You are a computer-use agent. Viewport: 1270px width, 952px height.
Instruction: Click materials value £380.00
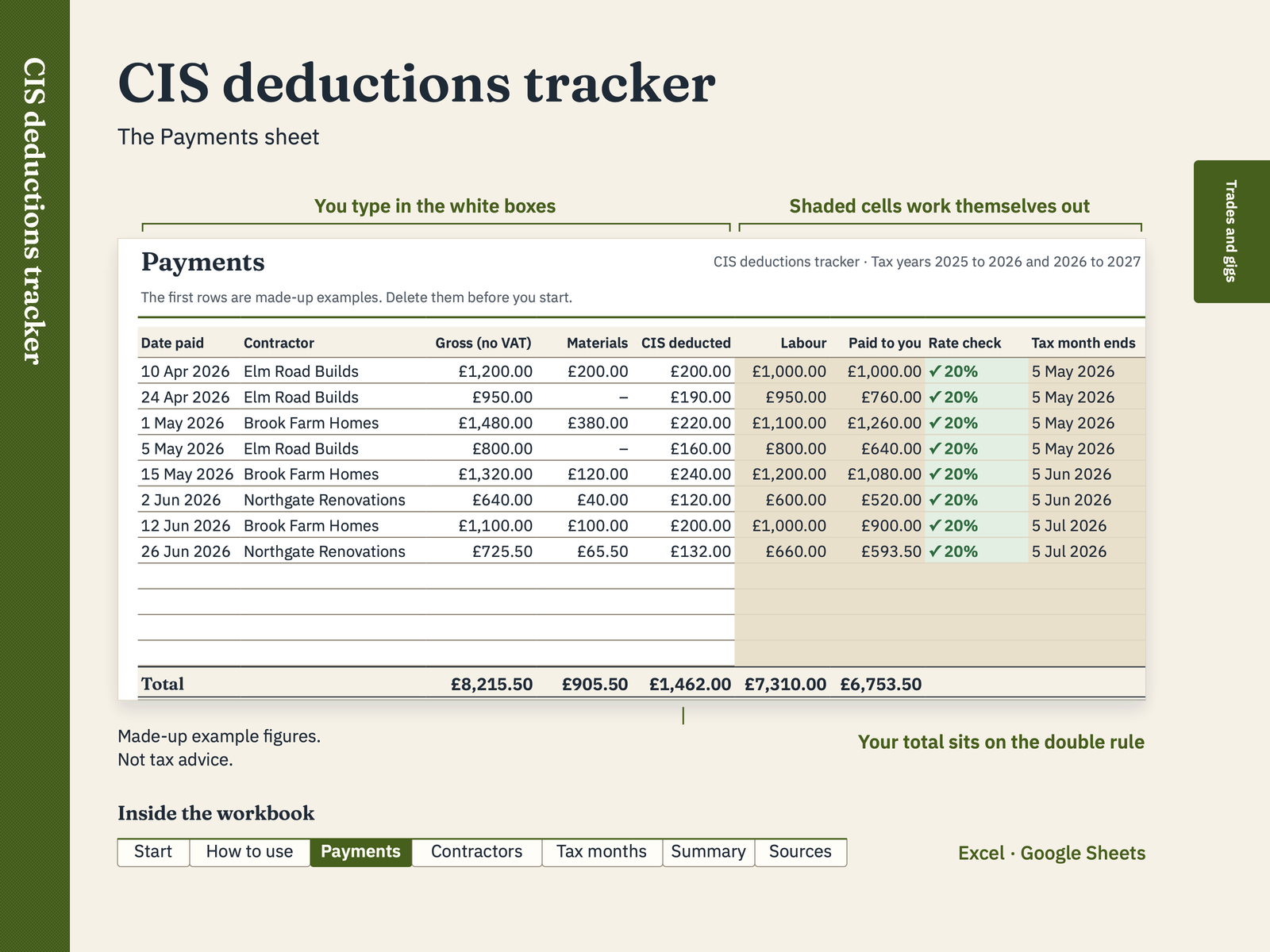pos(598,423)
